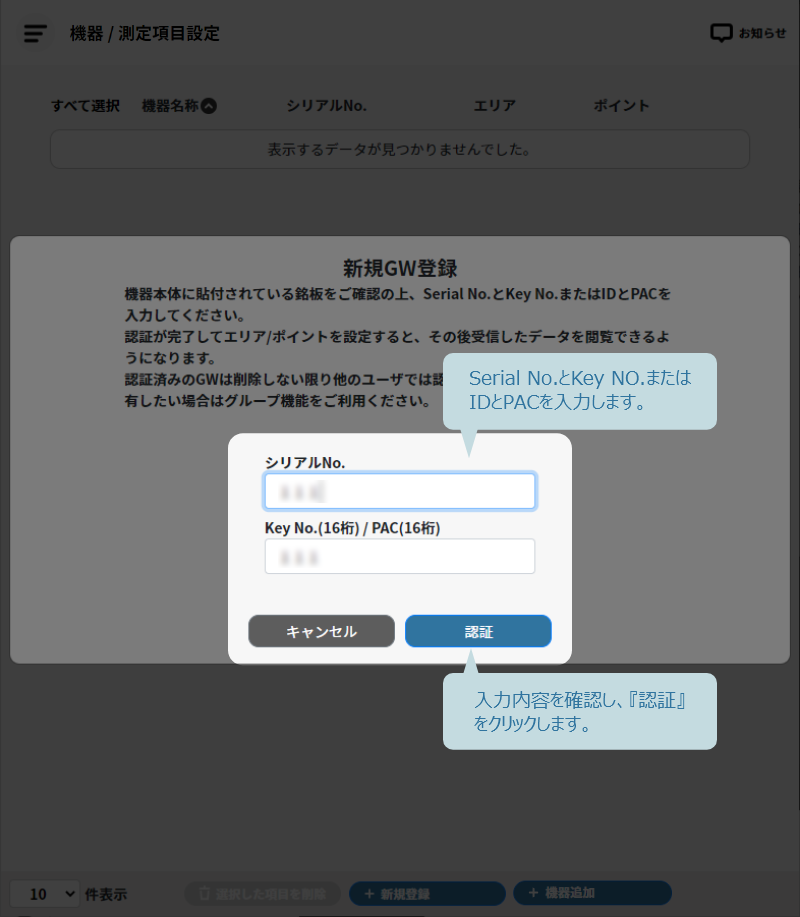Viewport: 800px width, 917px height.
Task: Click the キャンセル button
Action: pos(322,631)
